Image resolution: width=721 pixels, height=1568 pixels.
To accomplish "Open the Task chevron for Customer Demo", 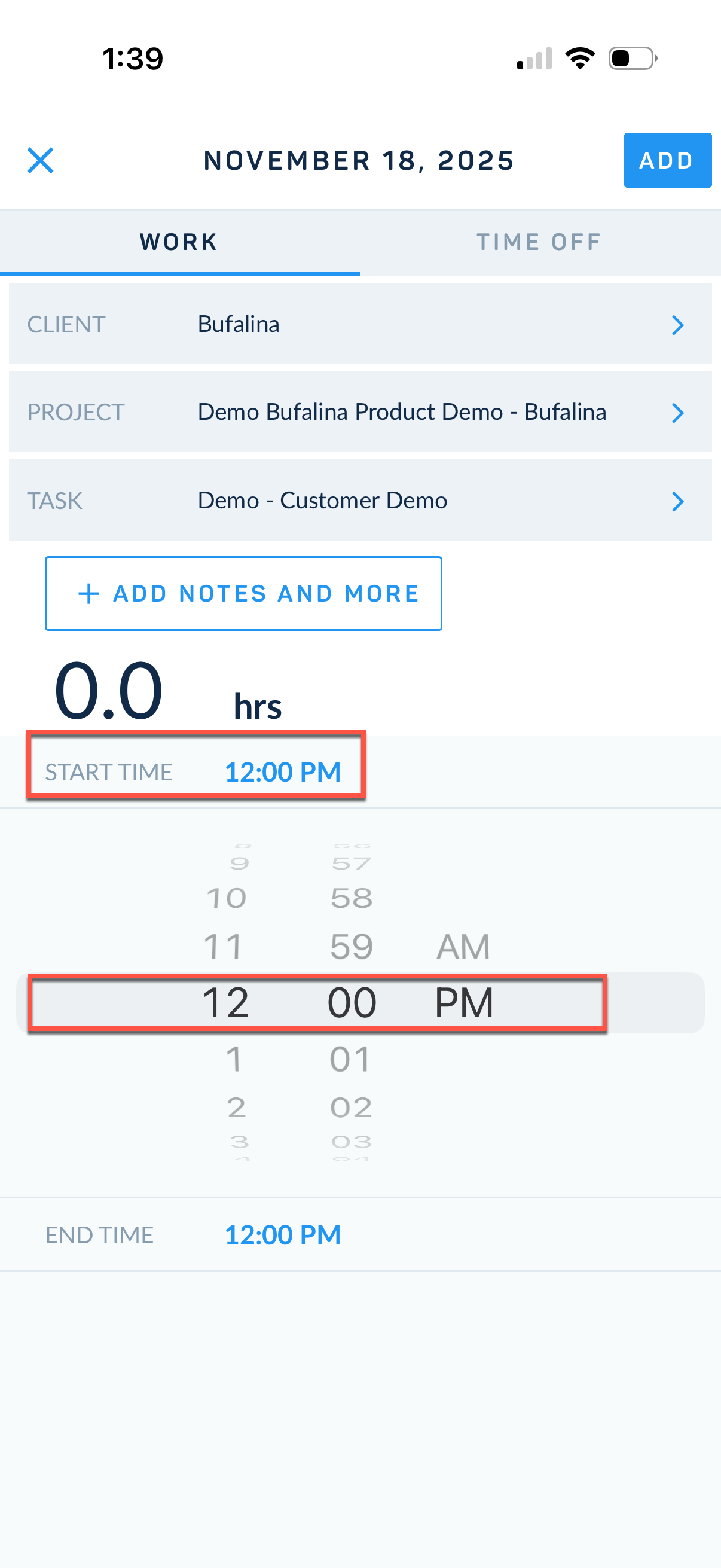I will pyautogui.click(x=677, y=501).
